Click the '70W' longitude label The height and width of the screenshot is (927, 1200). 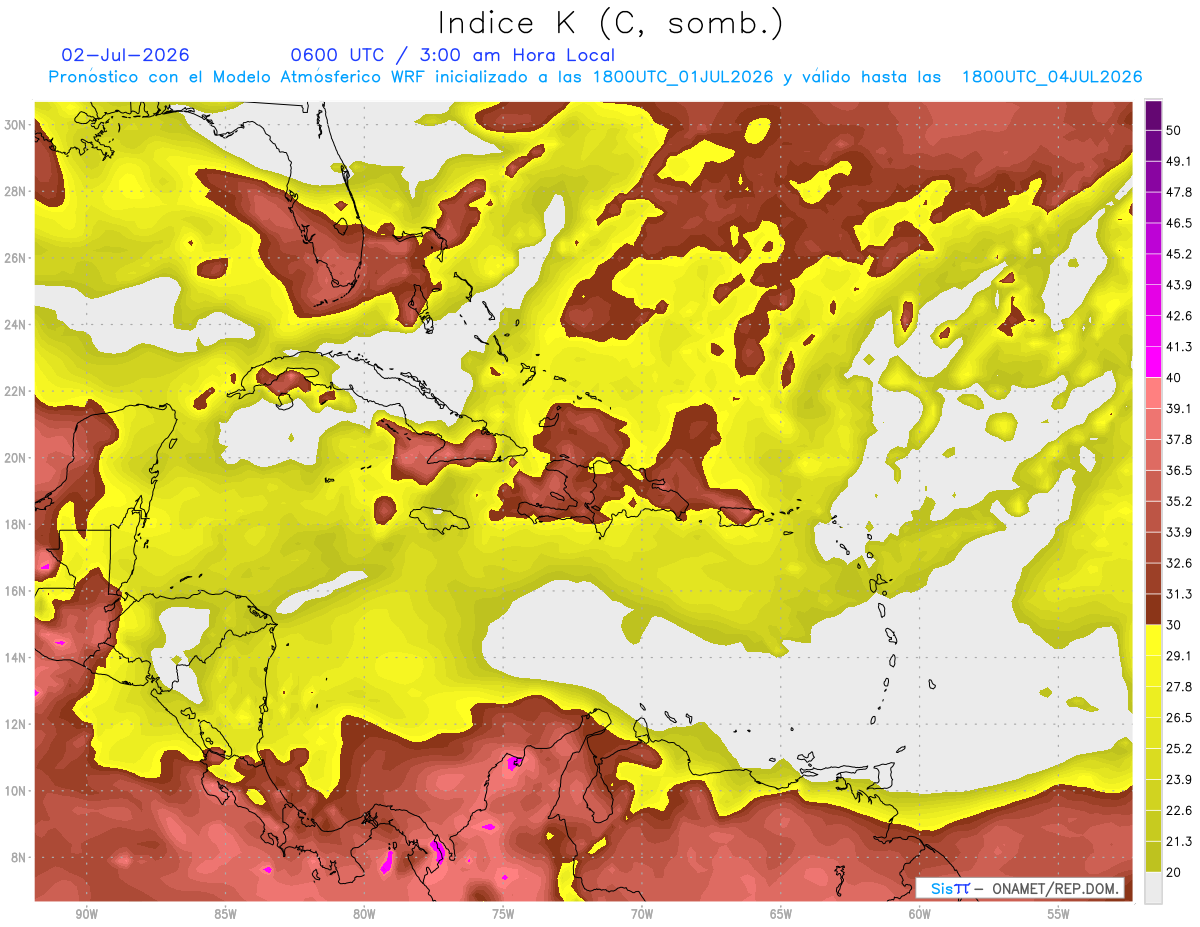642,914
